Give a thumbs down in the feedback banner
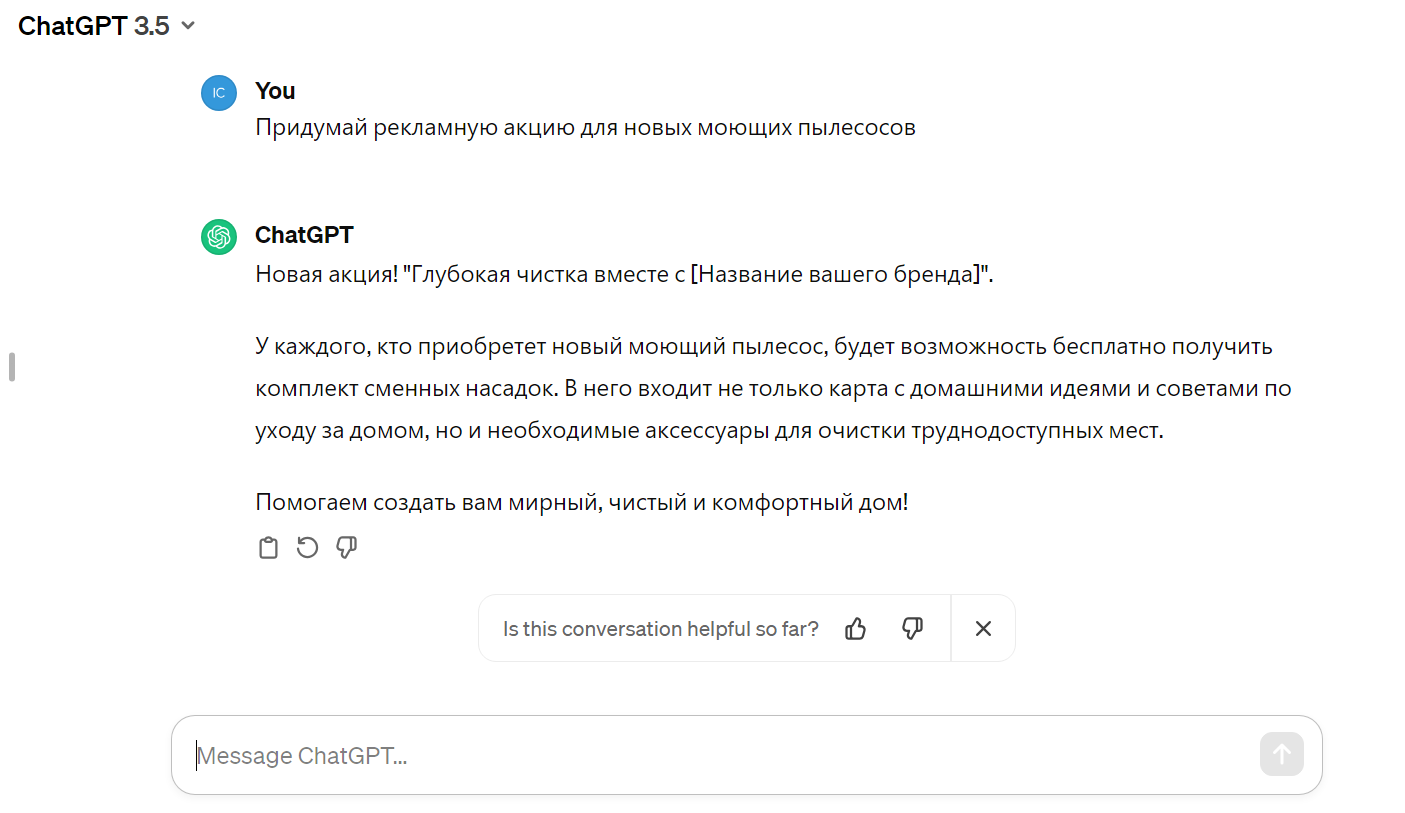 point(912,628)
